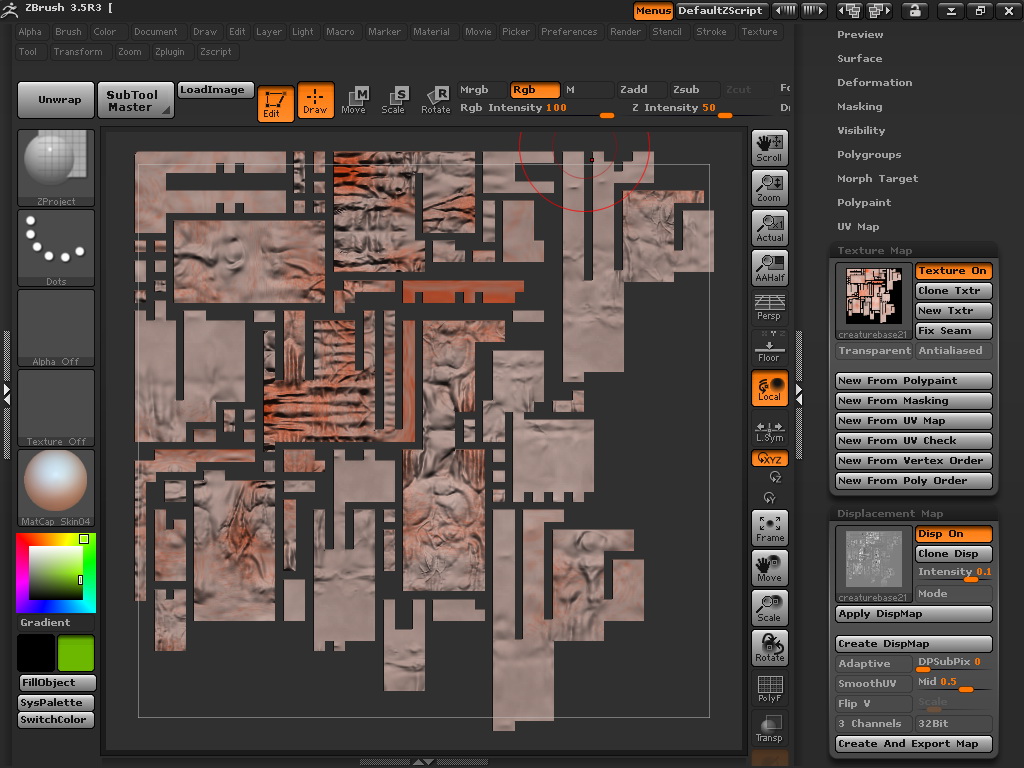Click the Unwrap button
1024x768 pixels.
pos(56,100)
